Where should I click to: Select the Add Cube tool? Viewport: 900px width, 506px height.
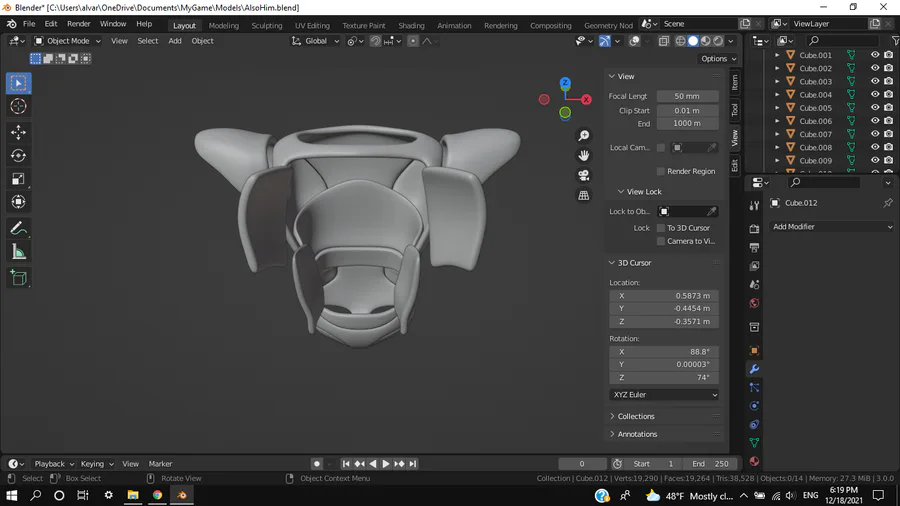click(x=18, y=278)
